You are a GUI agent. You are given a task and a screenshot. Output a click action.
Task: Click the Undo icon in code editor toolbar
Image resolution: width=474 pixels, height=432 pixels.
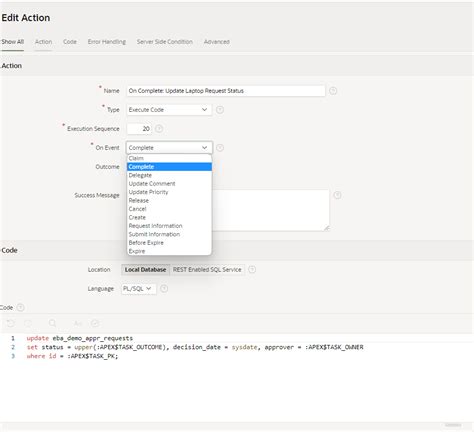11,323
